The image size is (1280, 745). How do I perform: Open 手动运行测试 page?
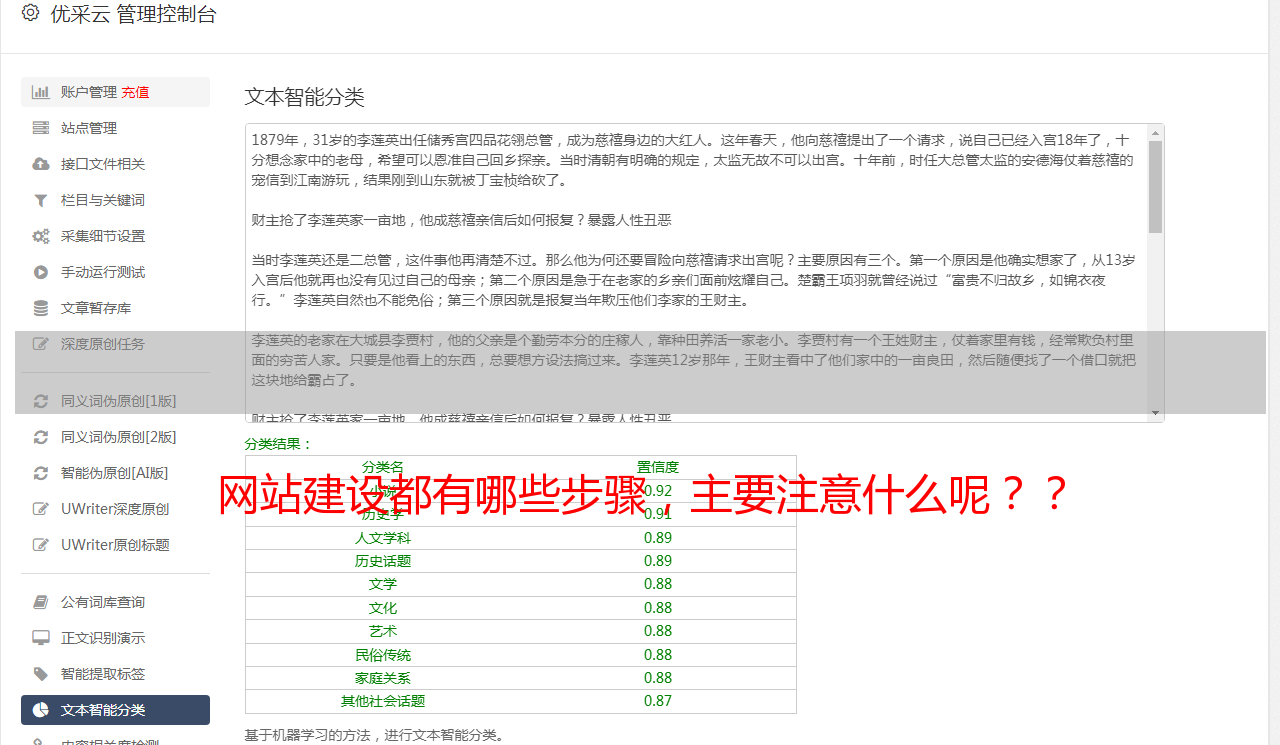pyautogui.click(x=115, y=272)
